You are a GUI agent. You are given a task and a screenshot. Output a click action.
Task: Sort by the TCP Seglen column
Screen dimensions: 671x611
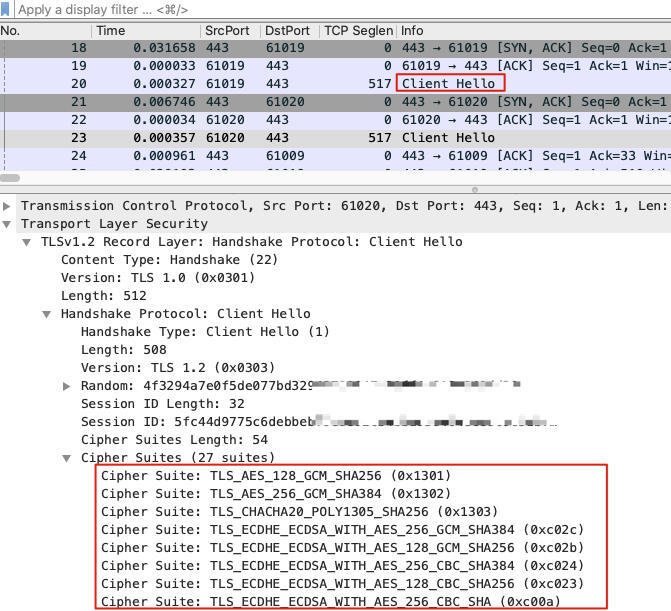(356, 31)
